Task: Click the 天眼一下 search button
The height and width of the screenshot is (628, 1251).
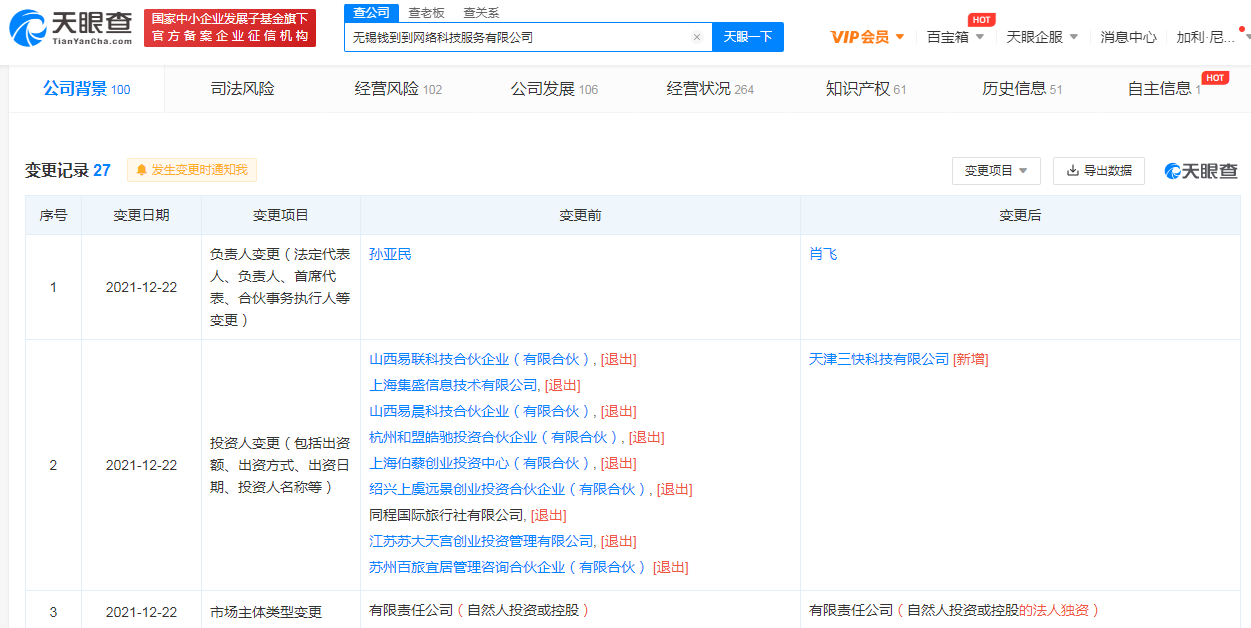Action: click(x=748, y=37)
